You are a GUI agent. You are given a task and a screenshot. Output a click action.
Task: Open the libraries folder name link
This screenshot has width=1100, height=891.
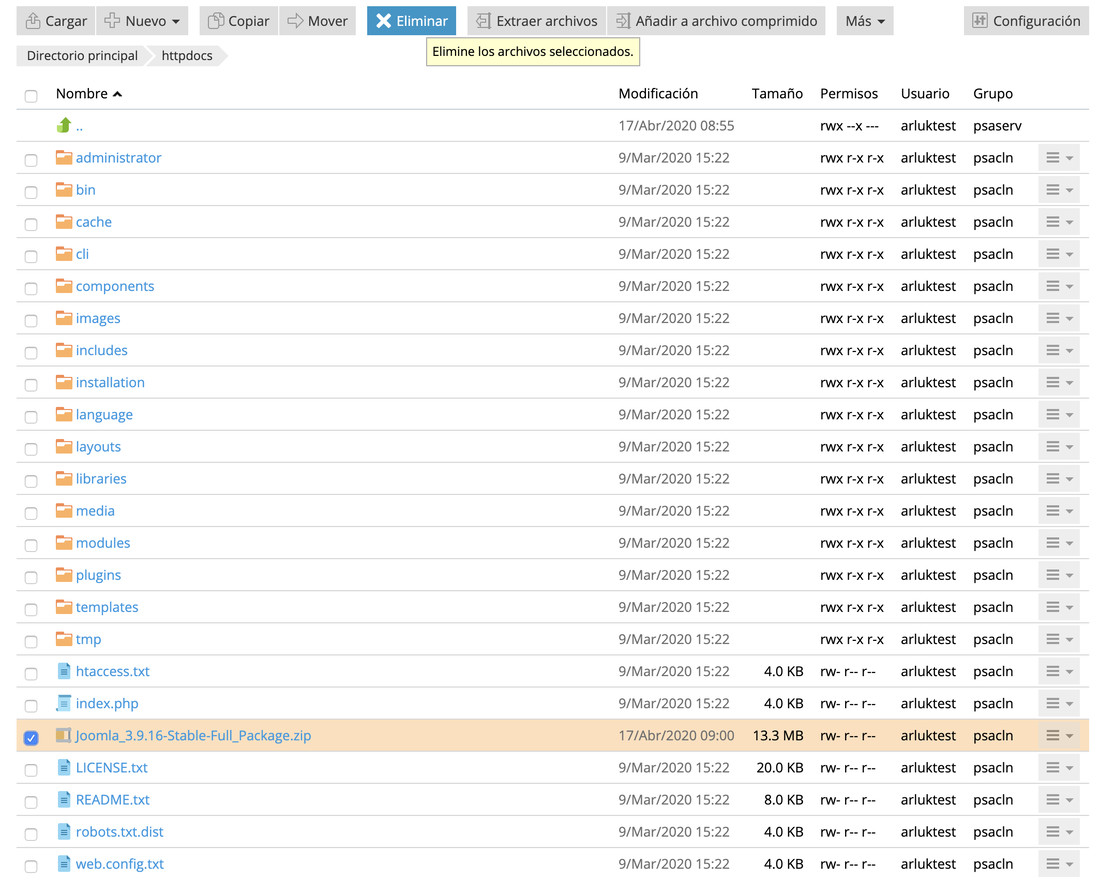click(x=101, y=478)
